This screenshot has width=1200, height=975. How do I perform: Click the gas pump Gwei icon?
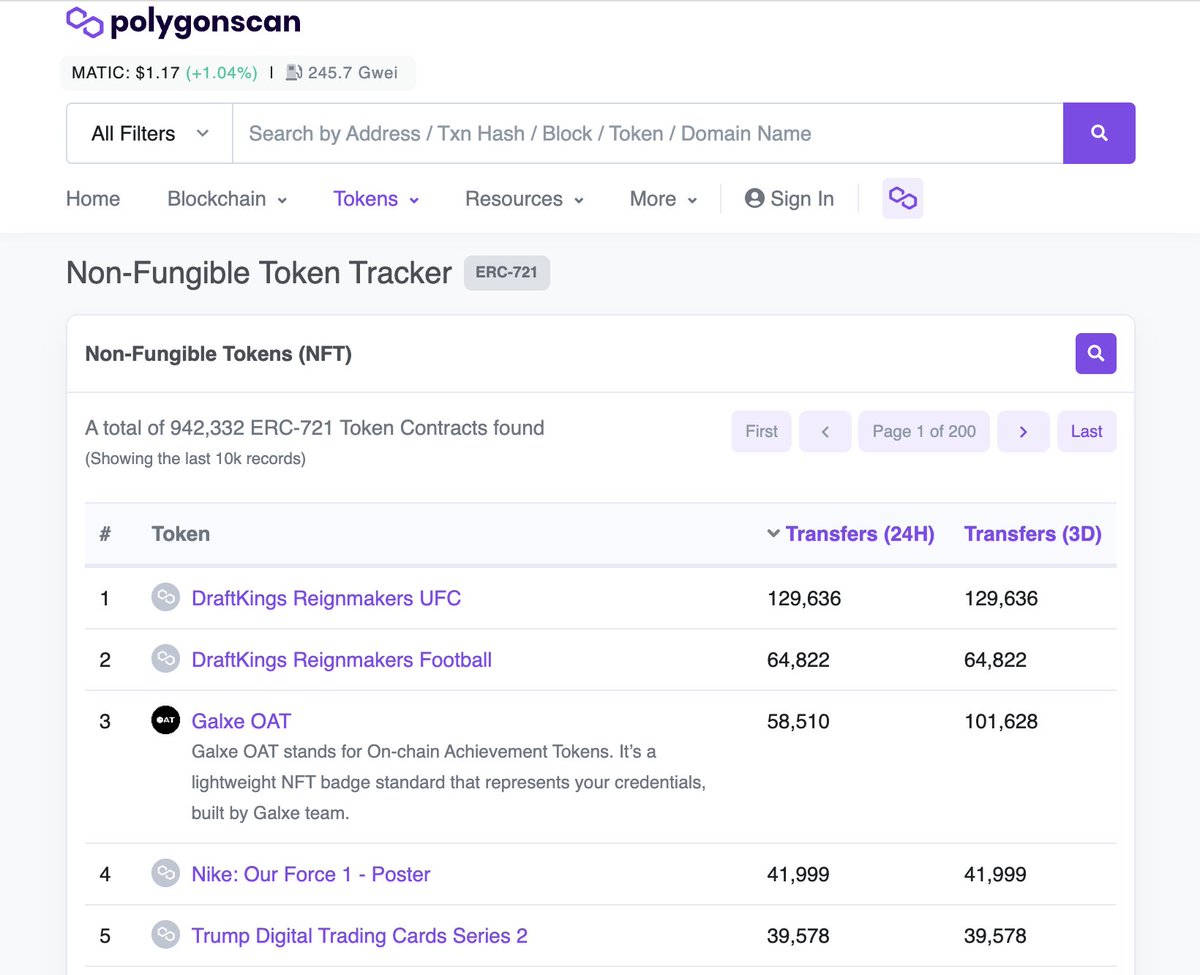[x=294, y=73]
